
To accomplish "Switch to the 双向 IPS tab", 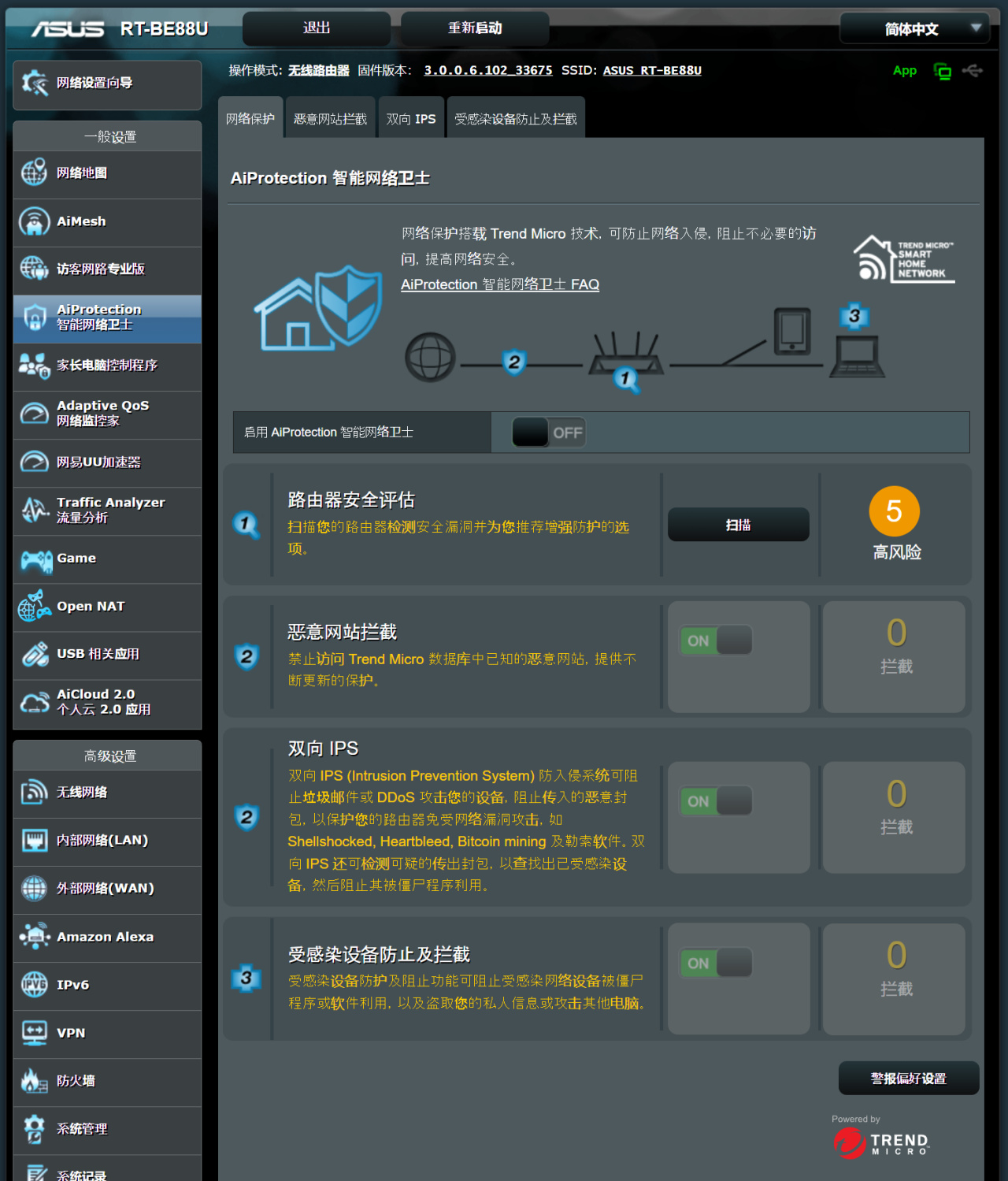I will [411, 118].
